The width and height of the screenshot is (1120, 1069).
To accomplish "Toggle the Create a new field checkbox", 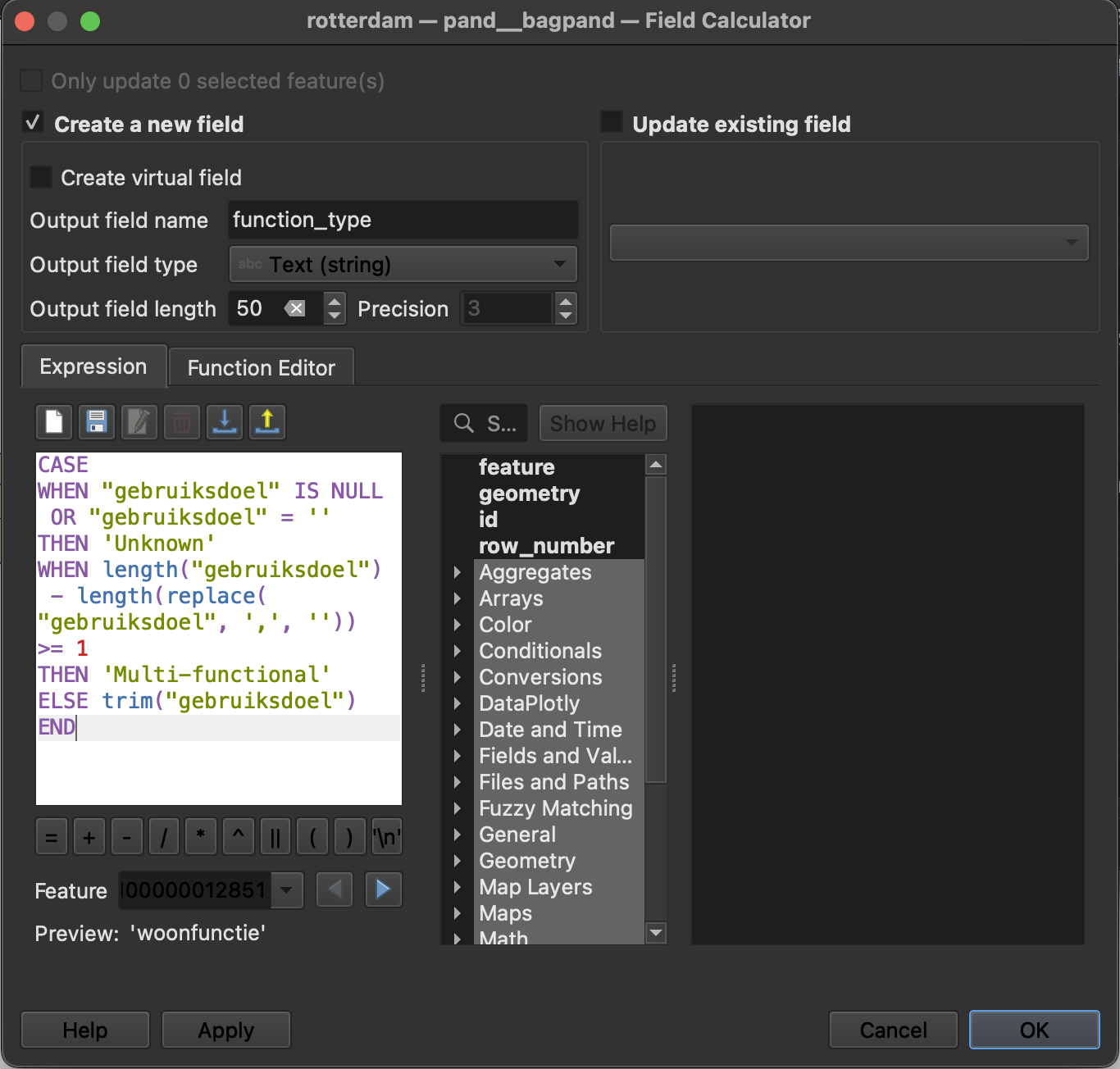I will 33,123.
